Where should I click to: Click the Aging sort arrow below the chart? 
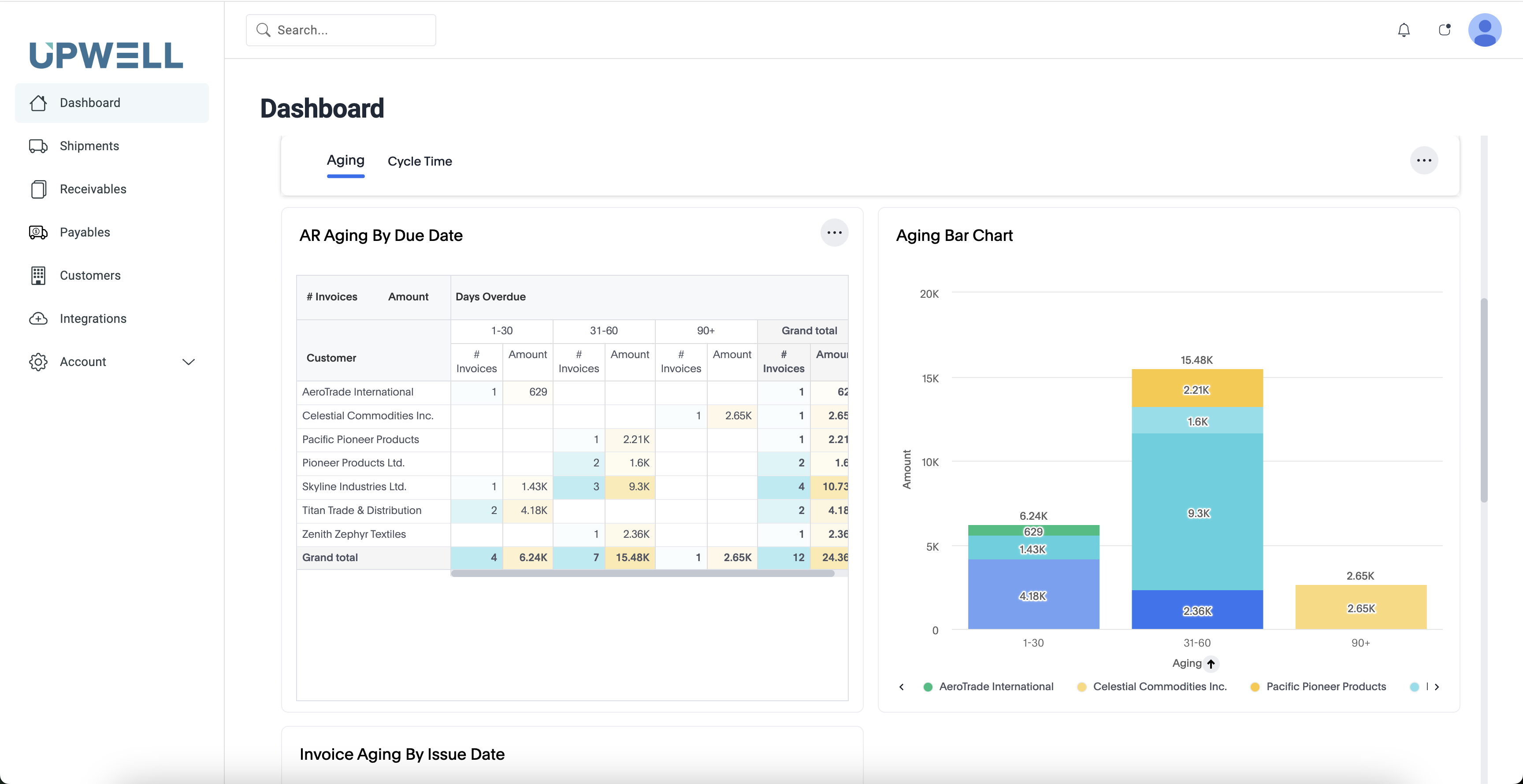point(1211,663)
